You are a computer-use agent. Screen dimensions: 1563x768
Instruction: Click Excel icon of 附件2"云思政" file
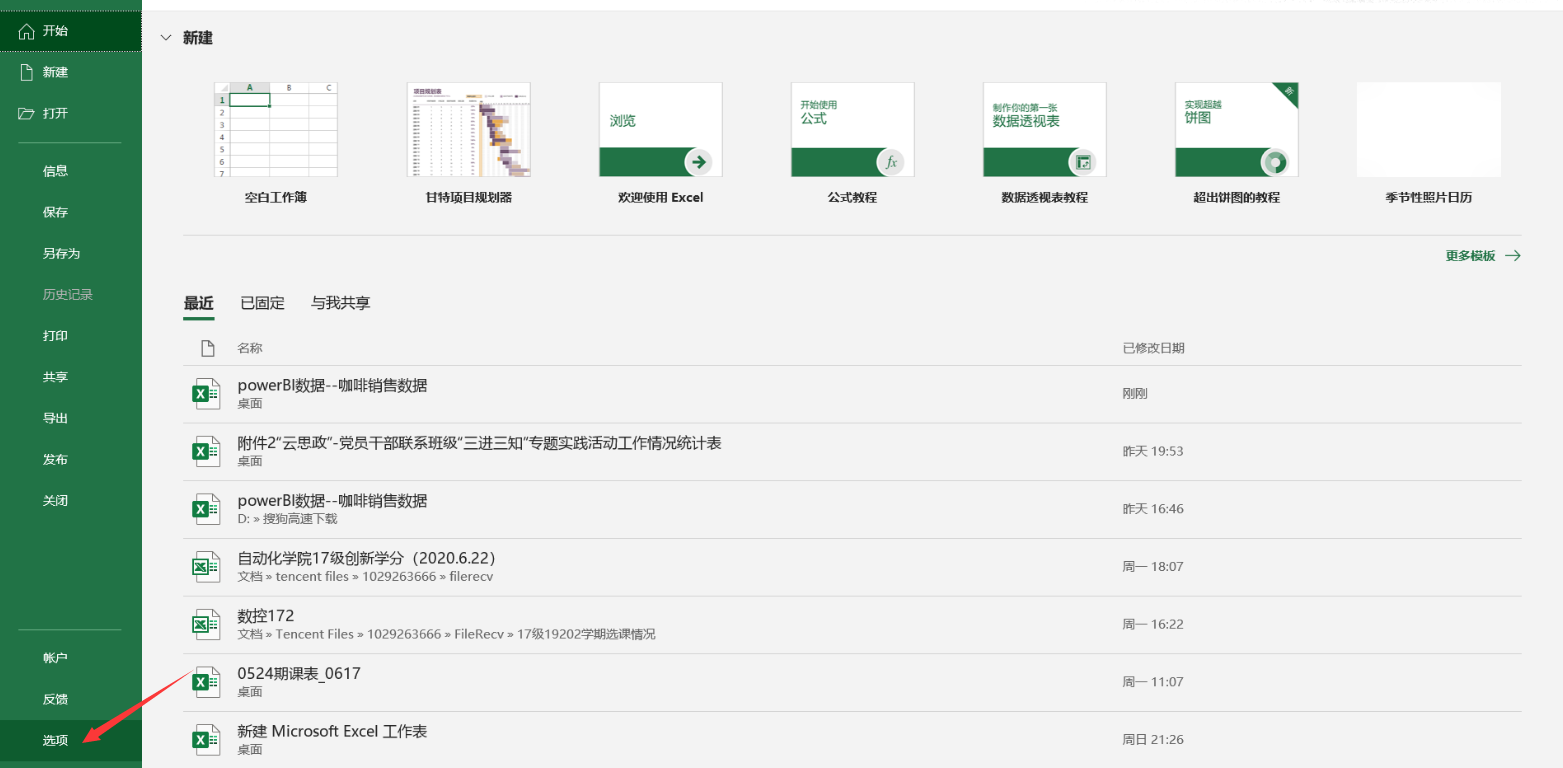(x=206, y=452)
